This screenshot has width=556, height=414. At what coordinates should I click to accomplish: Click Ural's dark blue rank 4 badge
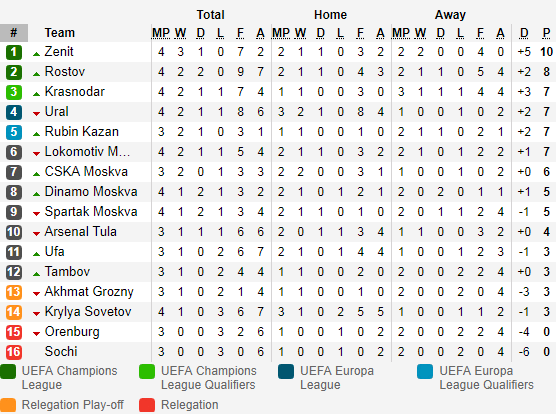pos(14,112)
